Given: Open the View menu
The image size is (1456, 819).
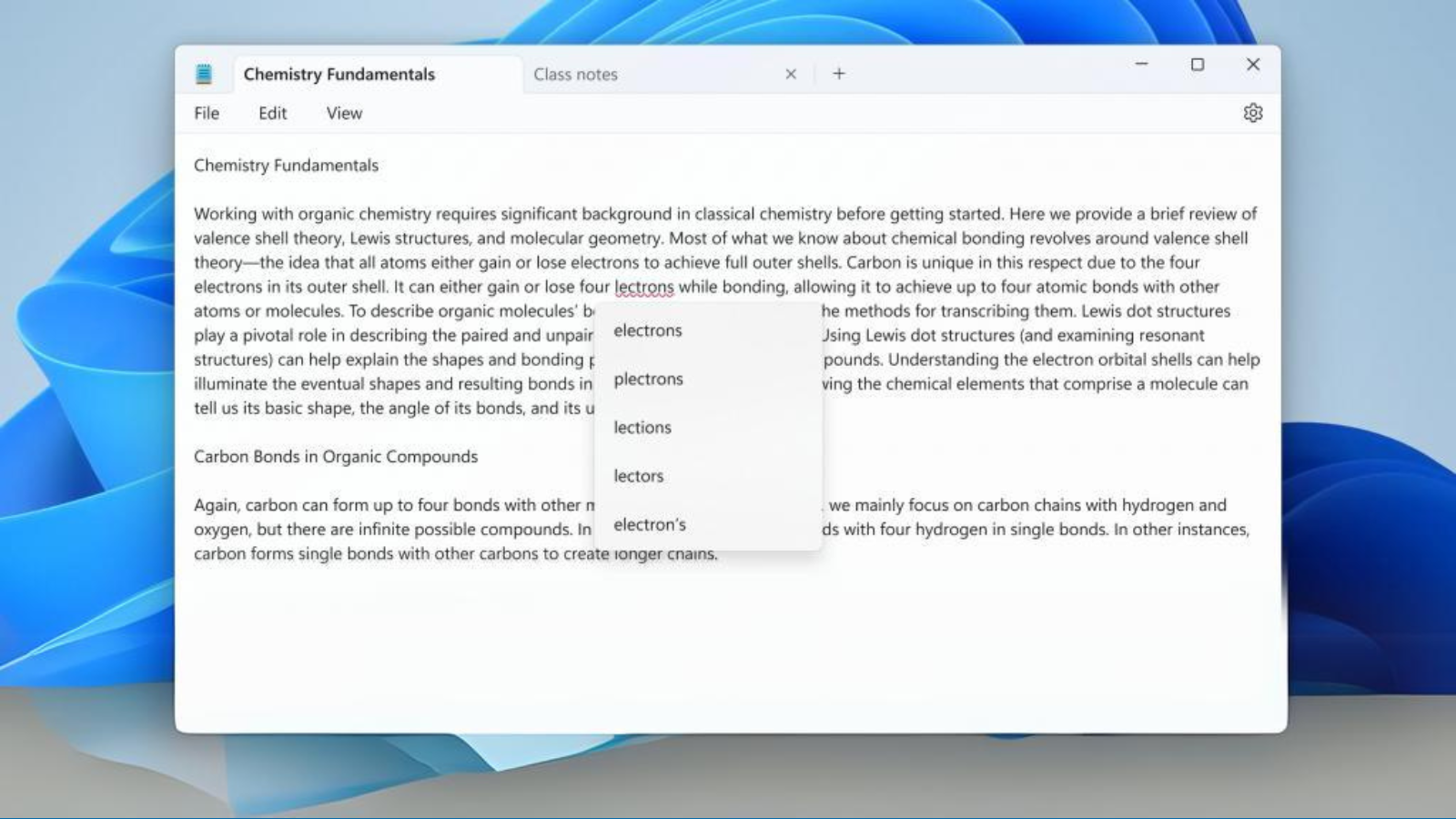Looking at the screenshot, I should pyautogui.click(x=344, y=113).
